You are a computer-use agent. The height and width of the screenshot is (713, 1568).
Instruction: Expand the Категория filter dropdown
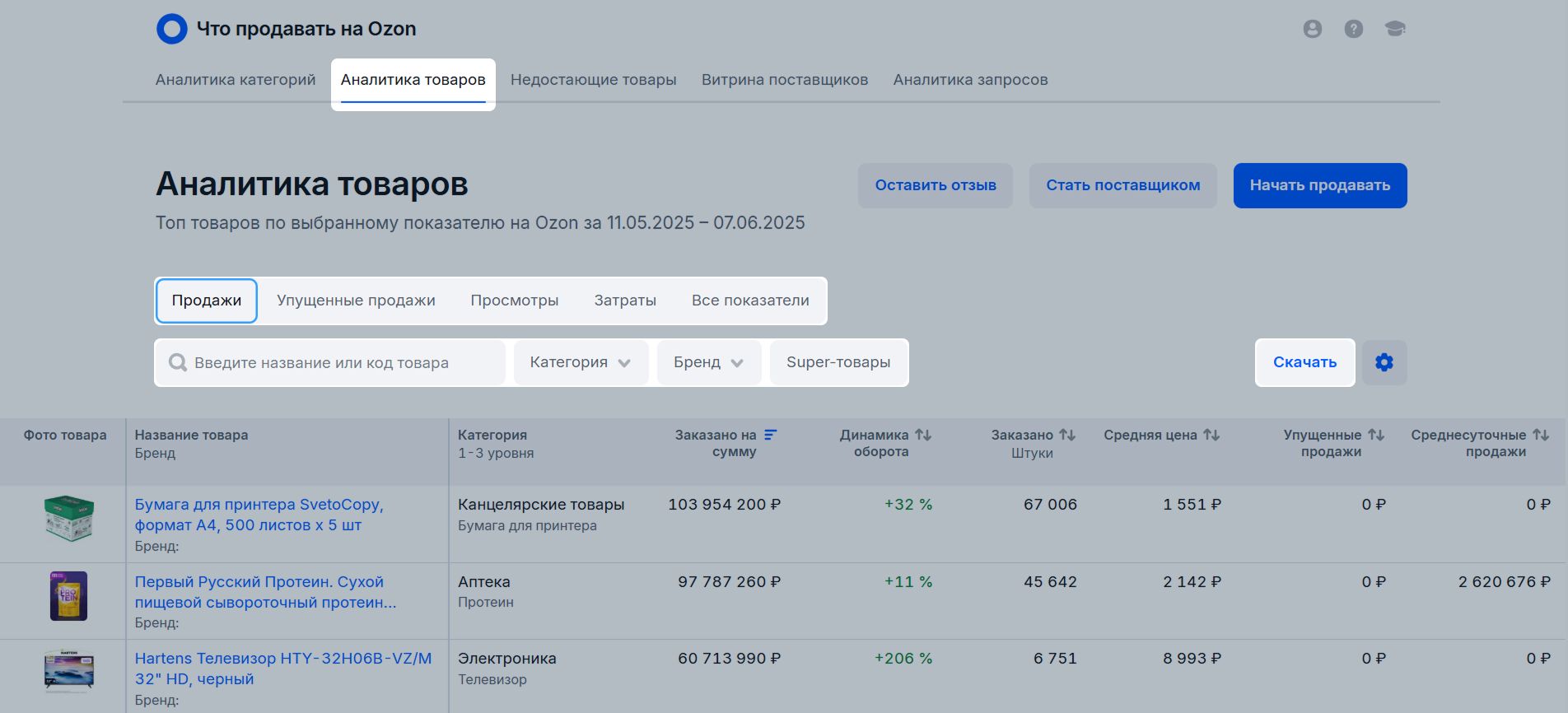point(581,362)
